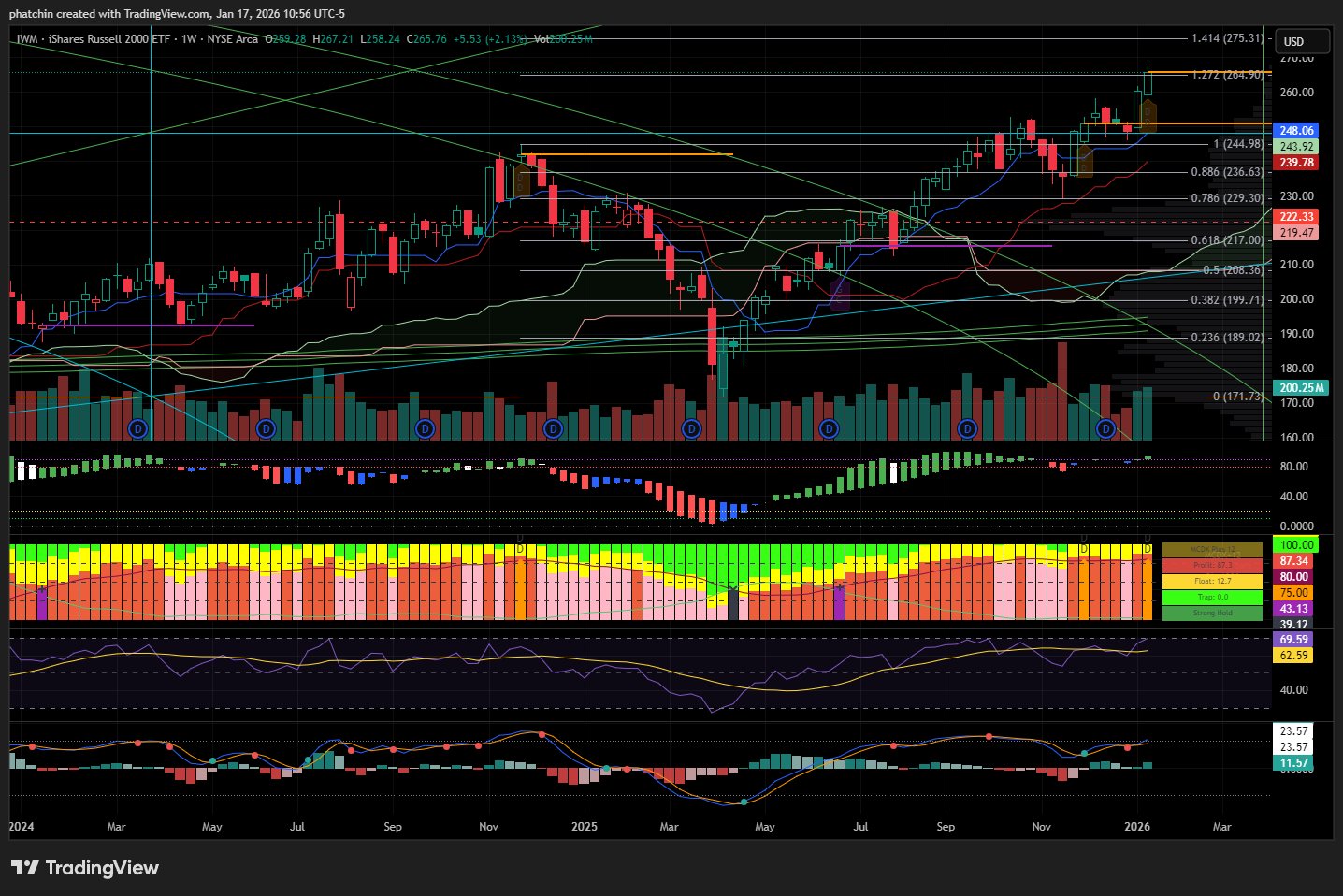
Task: Select the +5.53 (+2.13%) change value
Action: 490,39
